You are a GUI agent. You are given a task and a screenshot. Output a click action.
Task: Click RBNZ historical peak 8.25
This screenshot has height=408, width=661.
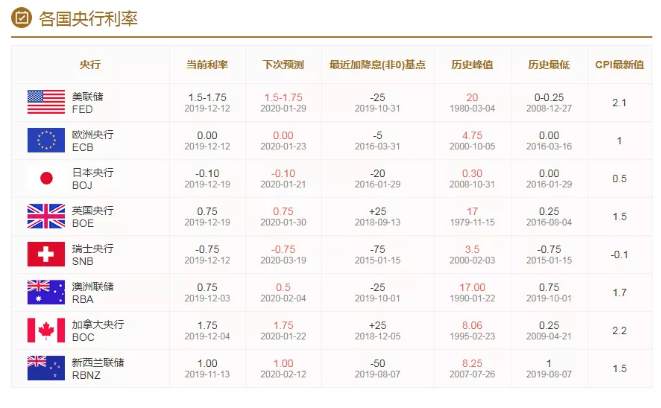pyautogui.click(x=472, y=363)
